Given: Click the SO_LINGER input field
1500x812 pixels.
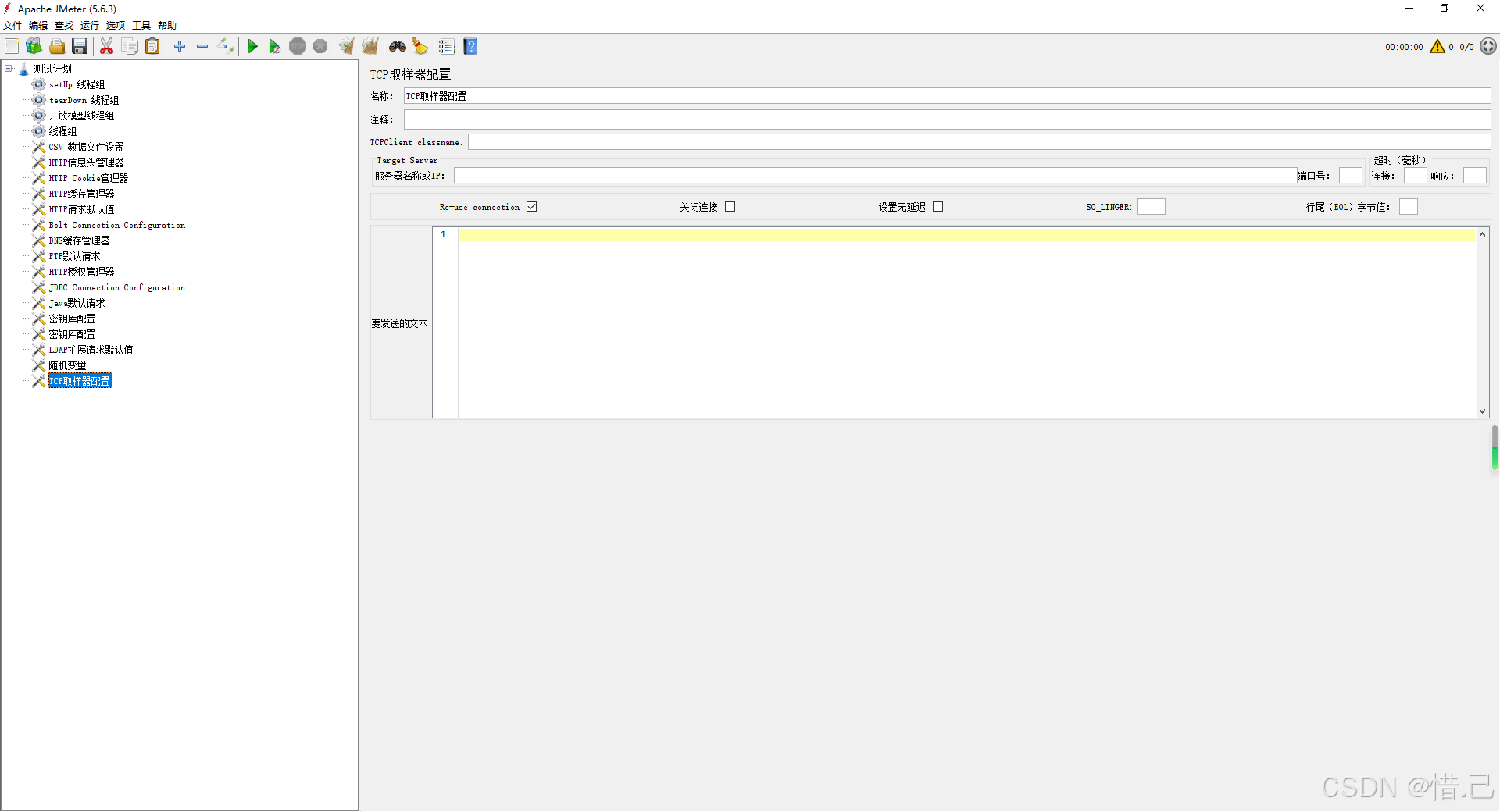Looking at the screenshot, I should tap(1151, 207).
